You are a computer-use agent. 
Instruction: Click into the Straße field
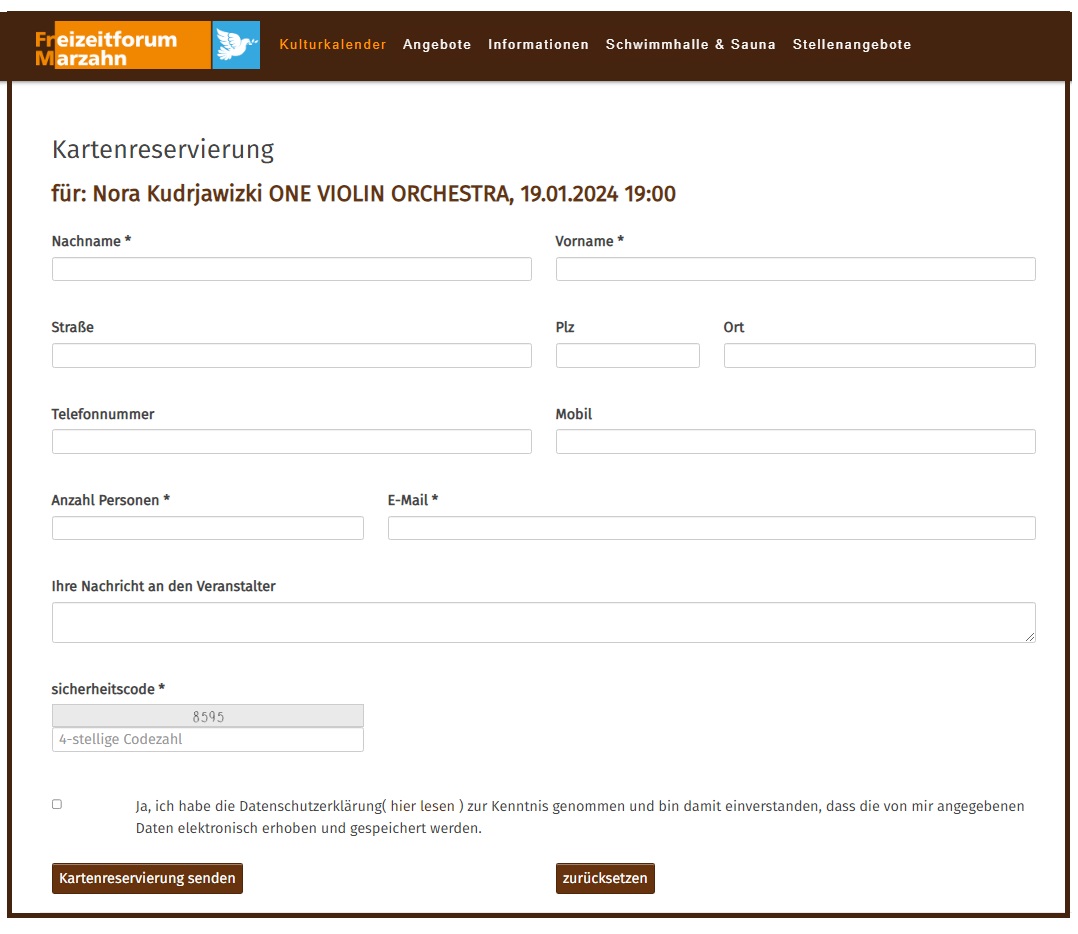pyautogui.click(x=292, y=356)
